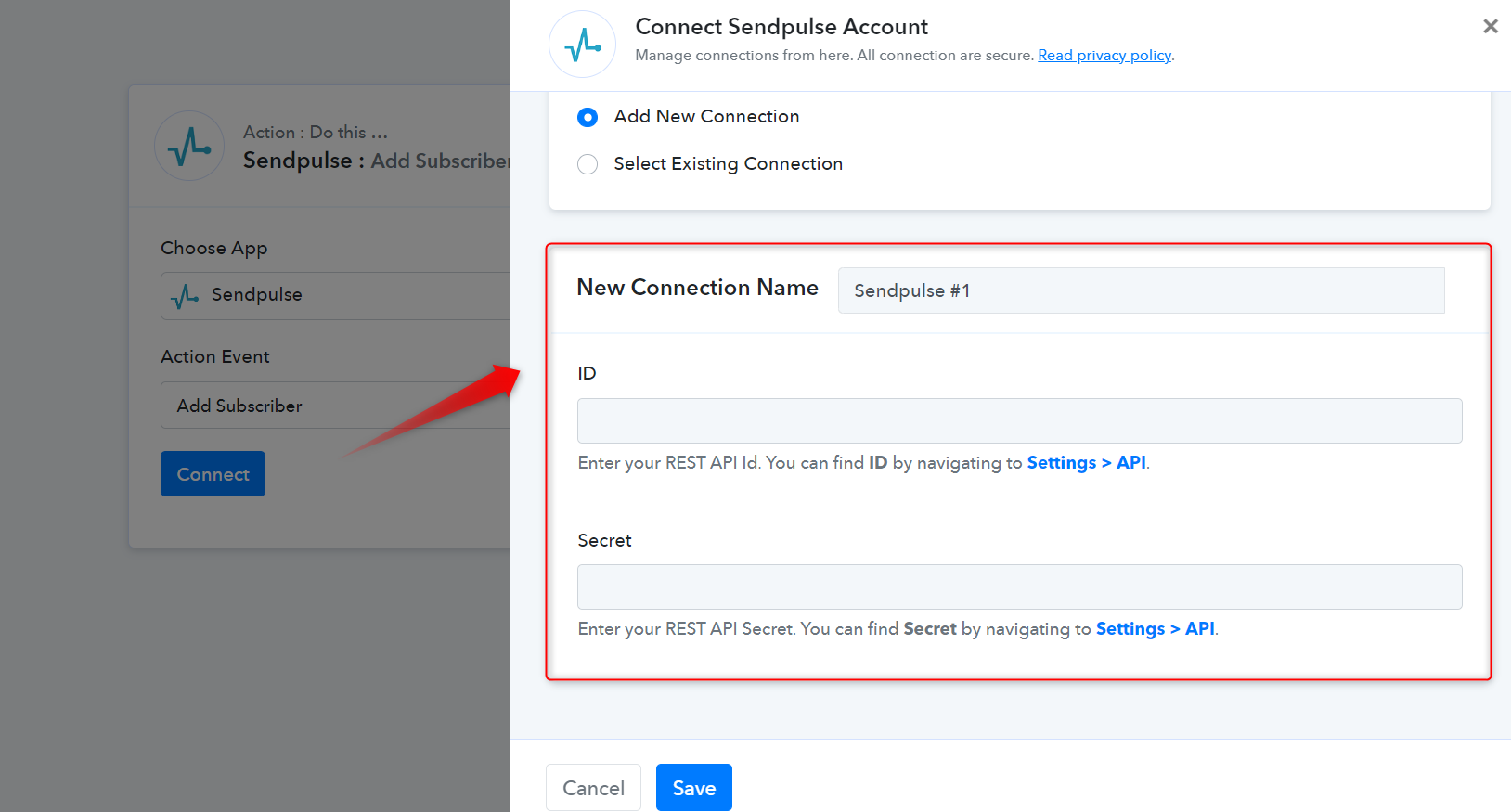Select the Add New Connection radio option

click(x=588, y=117)
